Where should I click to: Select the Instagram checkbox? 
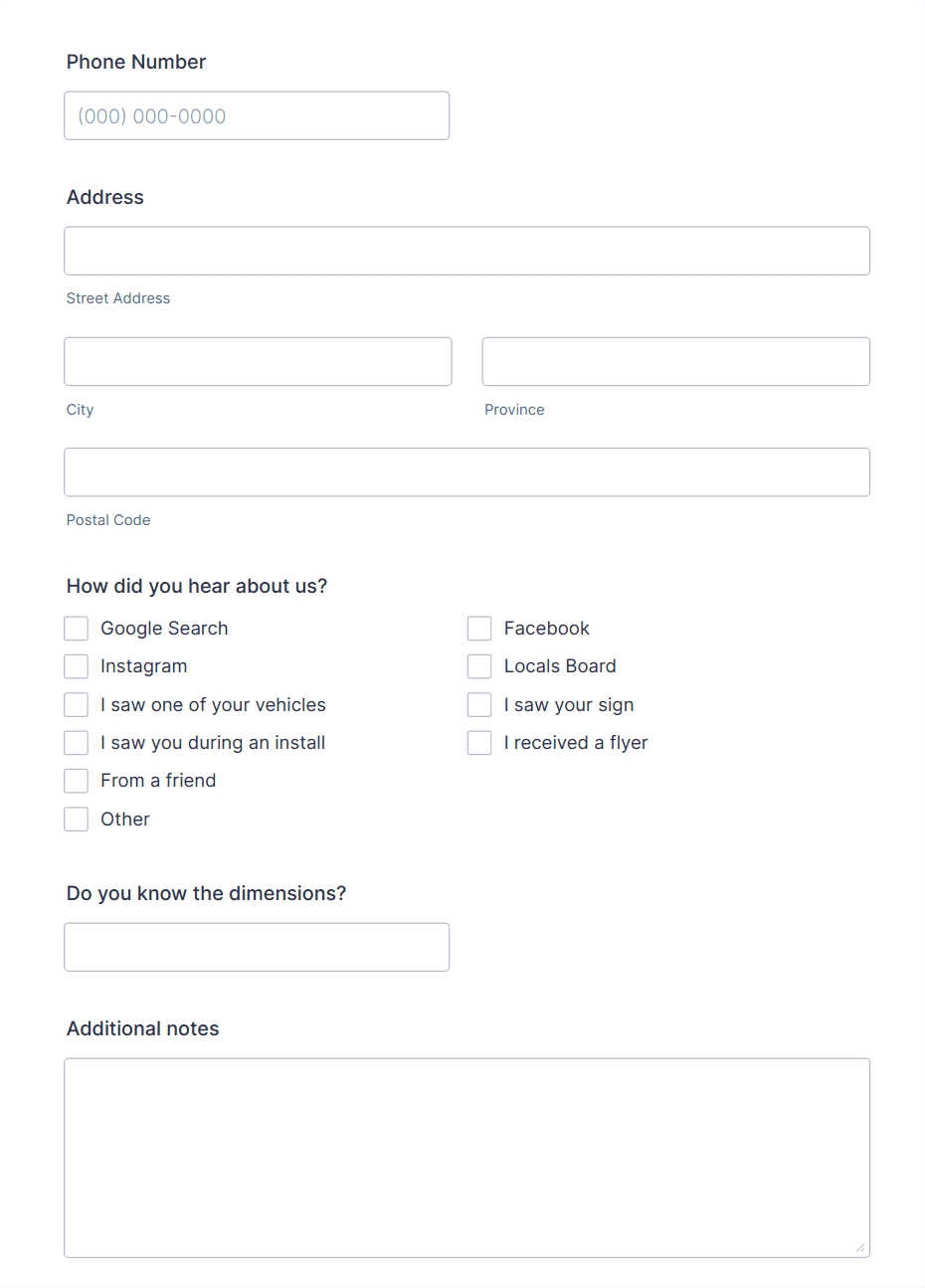[x=77, y=666]
